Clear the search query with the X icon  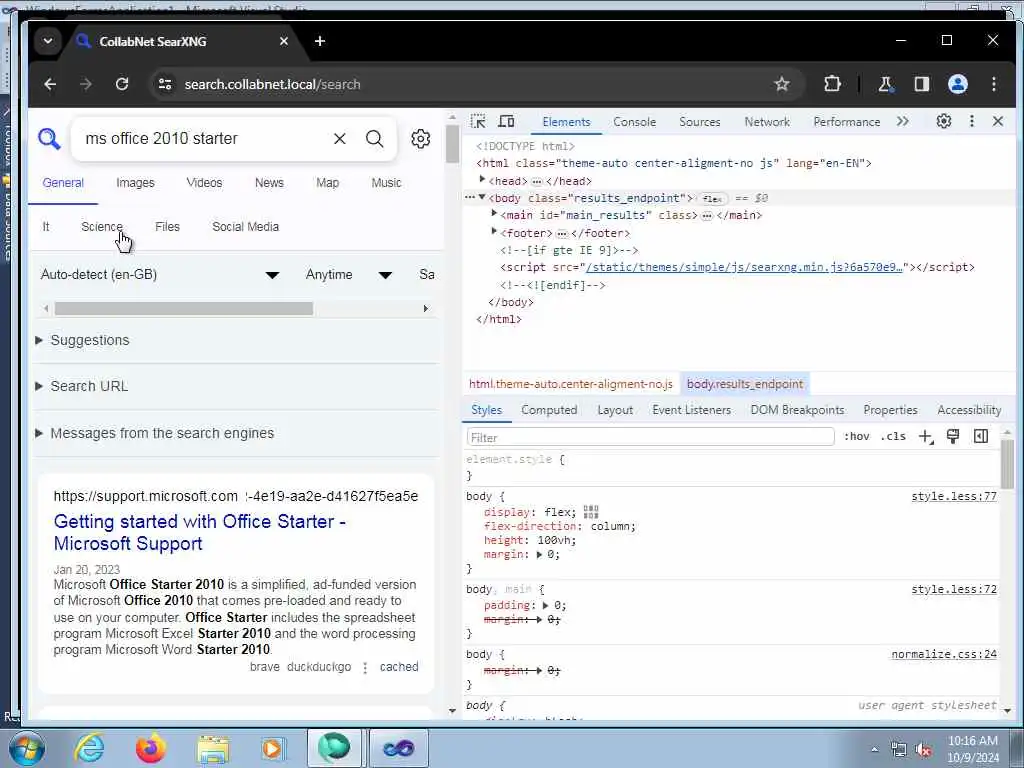[340, 138]
